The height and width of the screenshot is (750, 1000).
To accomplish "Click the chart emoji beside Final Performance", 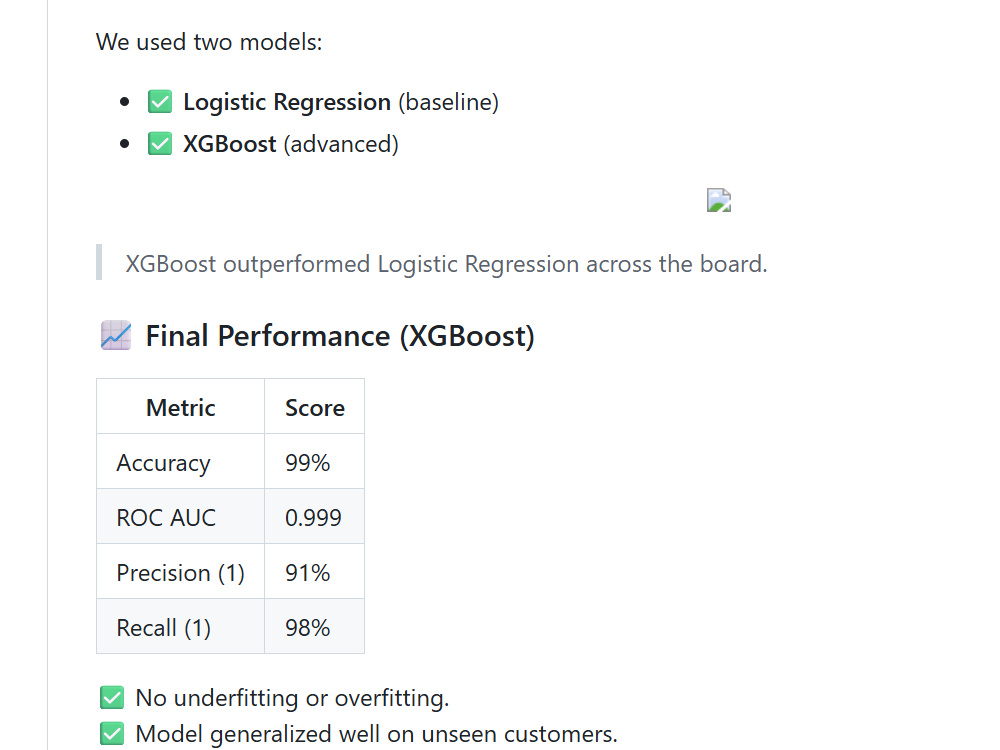I will point(116,335).
